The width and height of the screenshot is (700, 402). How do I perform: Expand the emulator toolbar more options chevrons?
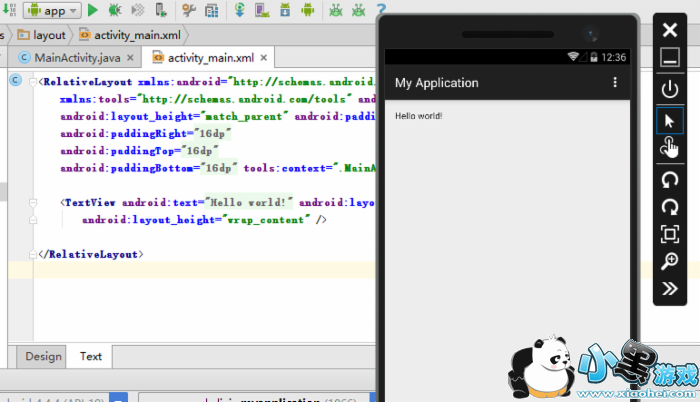(x=670, y=288)
